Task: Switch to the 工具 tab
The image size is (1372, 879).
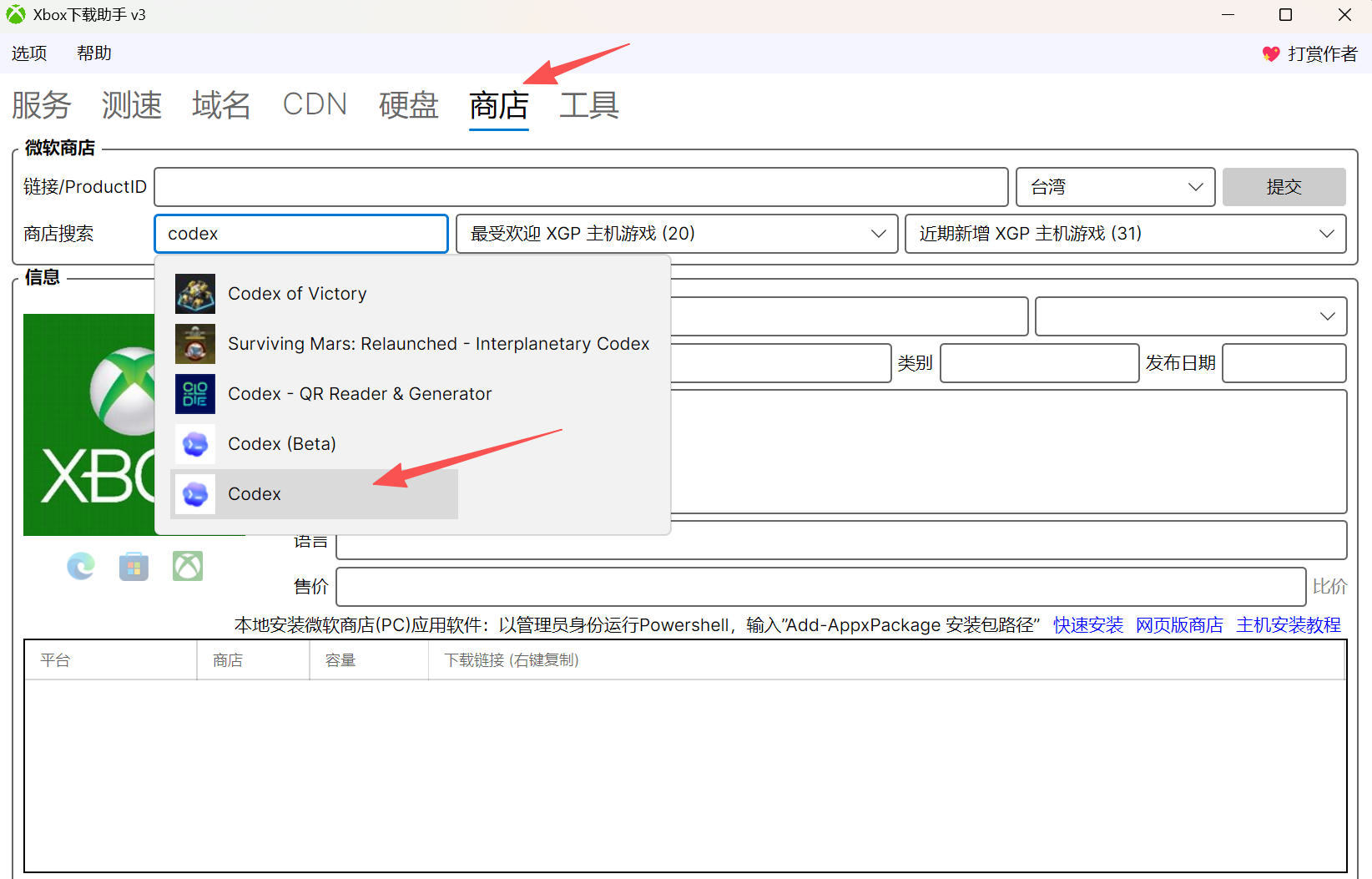Action: (x=589, y=105)
